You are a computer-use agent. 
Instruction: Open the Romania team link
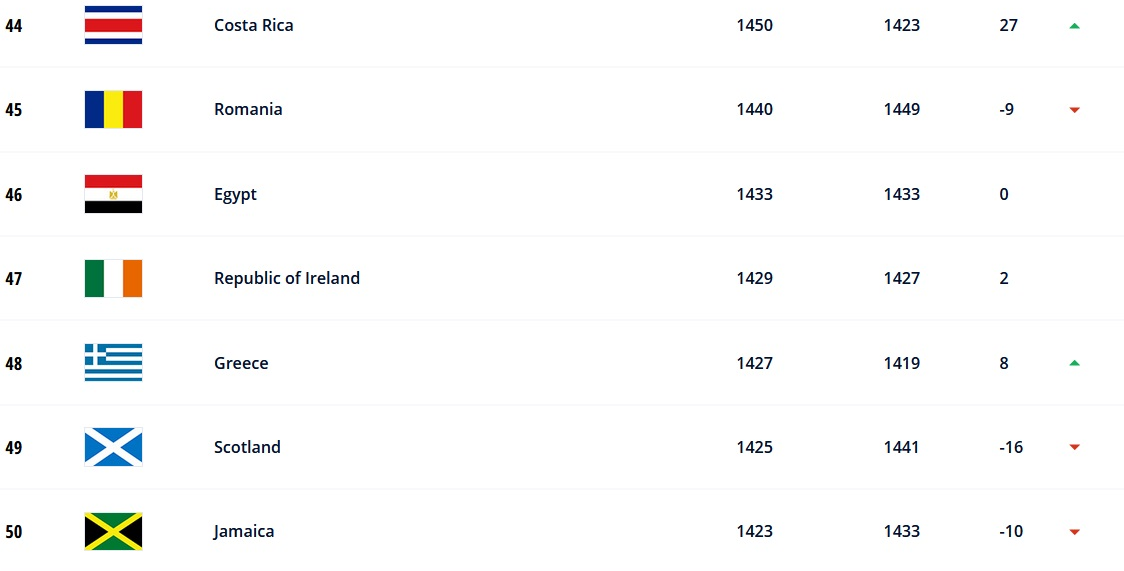(x=248, y=109)
